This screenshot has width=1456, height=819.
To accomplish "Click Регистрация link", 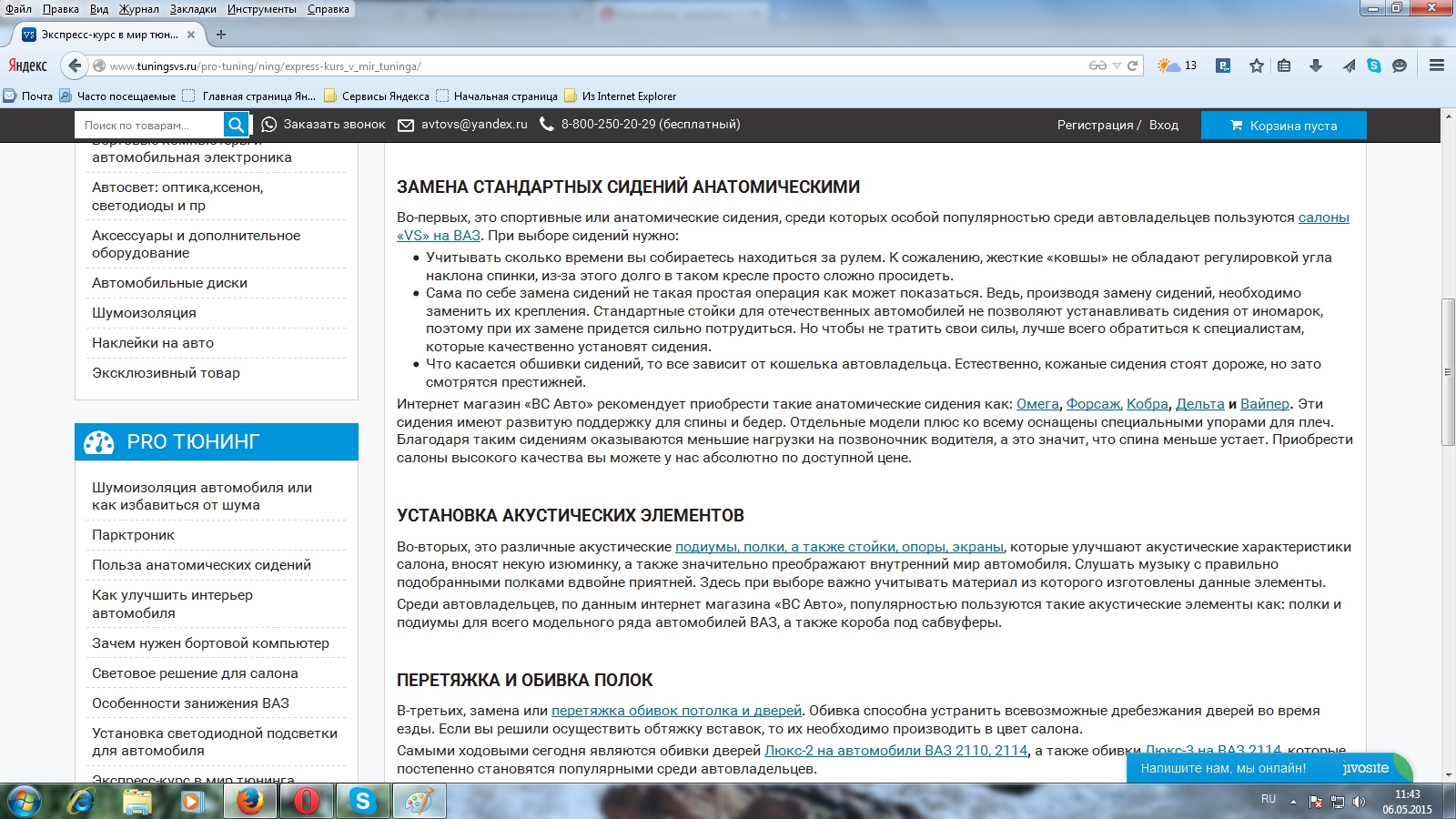I will 1096,125.
